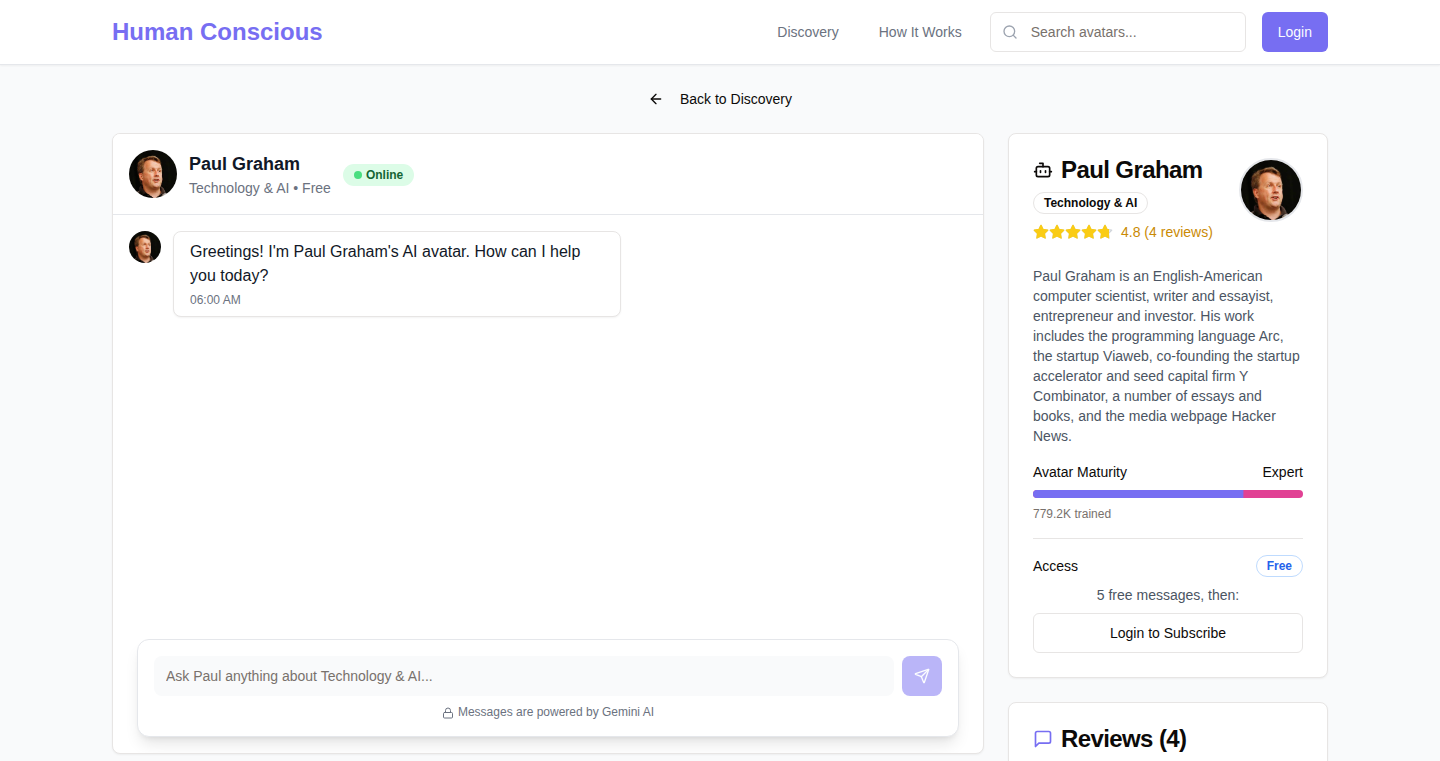Click the Technology & AI category tag
Screen dimensions: 1440x761
pyautogui.click(x=1090, y=203)
